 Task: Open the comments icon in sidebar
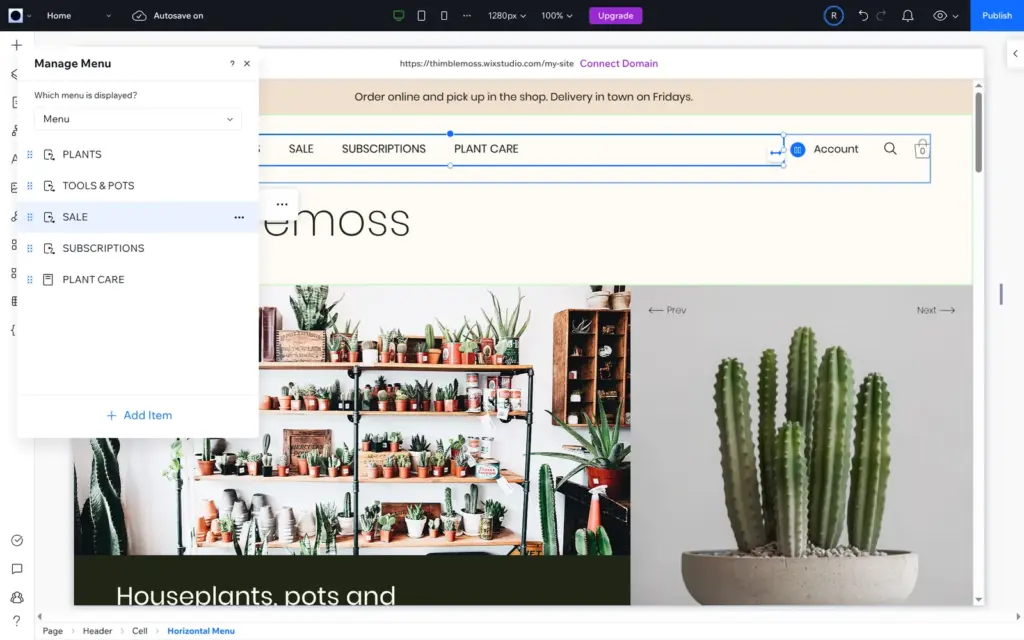pyautogui.click(x=17, y=569)
